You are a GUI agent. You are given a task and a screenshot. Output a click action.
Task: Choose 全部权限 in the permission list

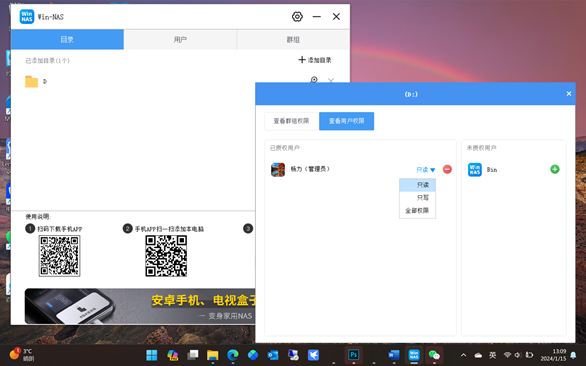[417, 210]
